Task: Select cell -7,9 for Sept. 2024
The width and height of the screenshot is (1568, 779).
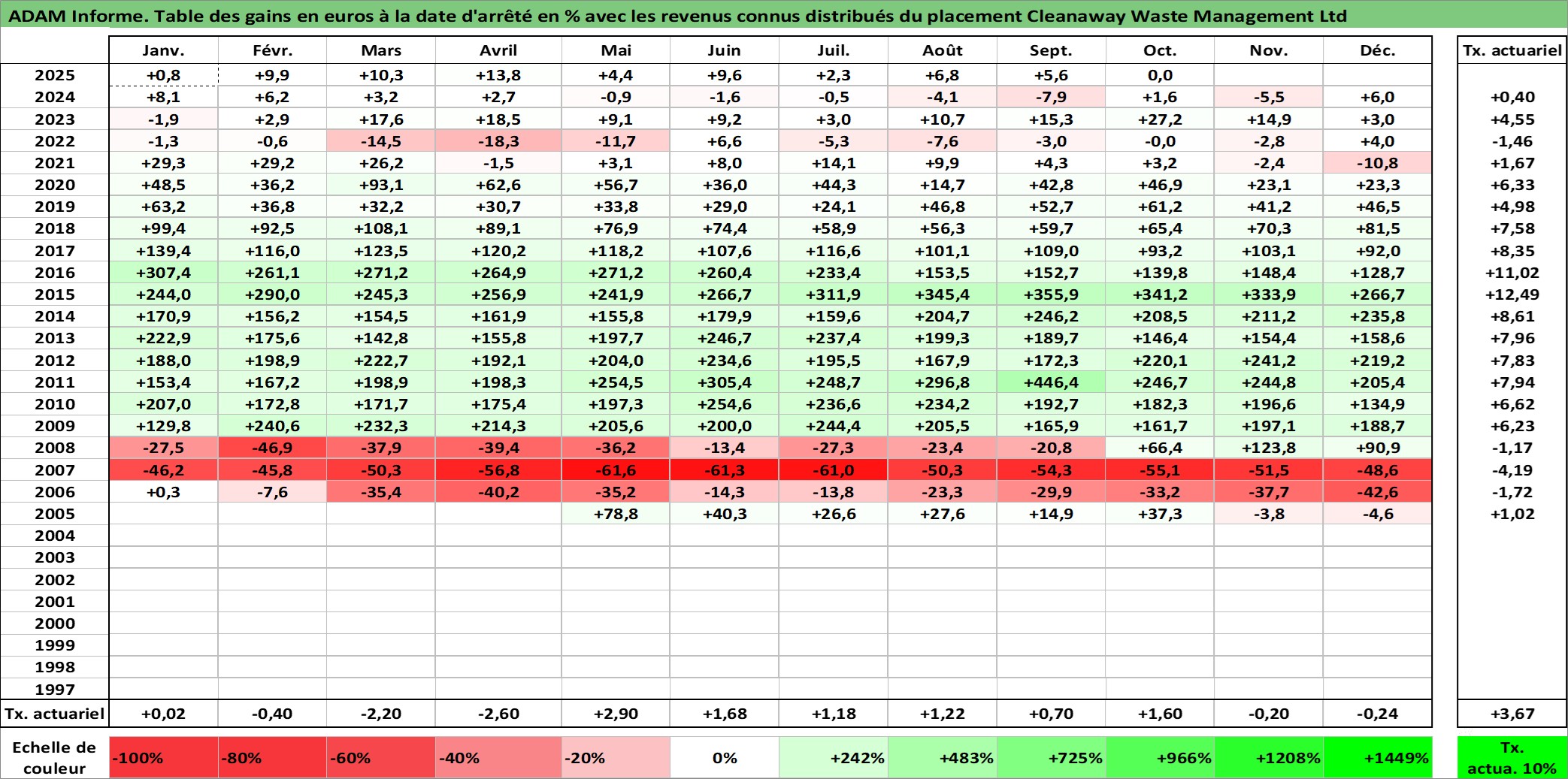Action: pos(1051,97)
